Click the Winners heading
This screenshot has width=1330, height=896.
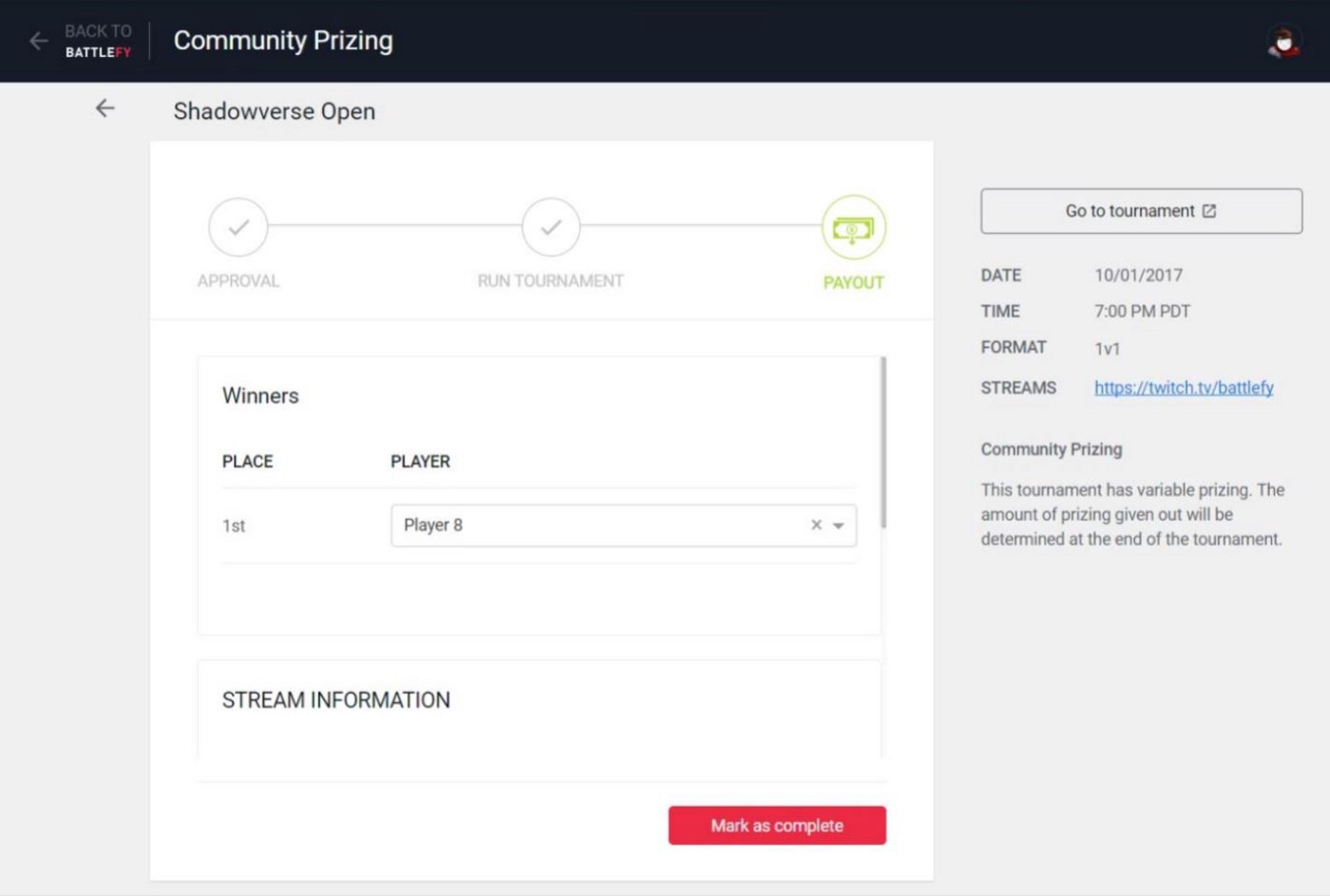pyautogui.click(x=260, y=395)
